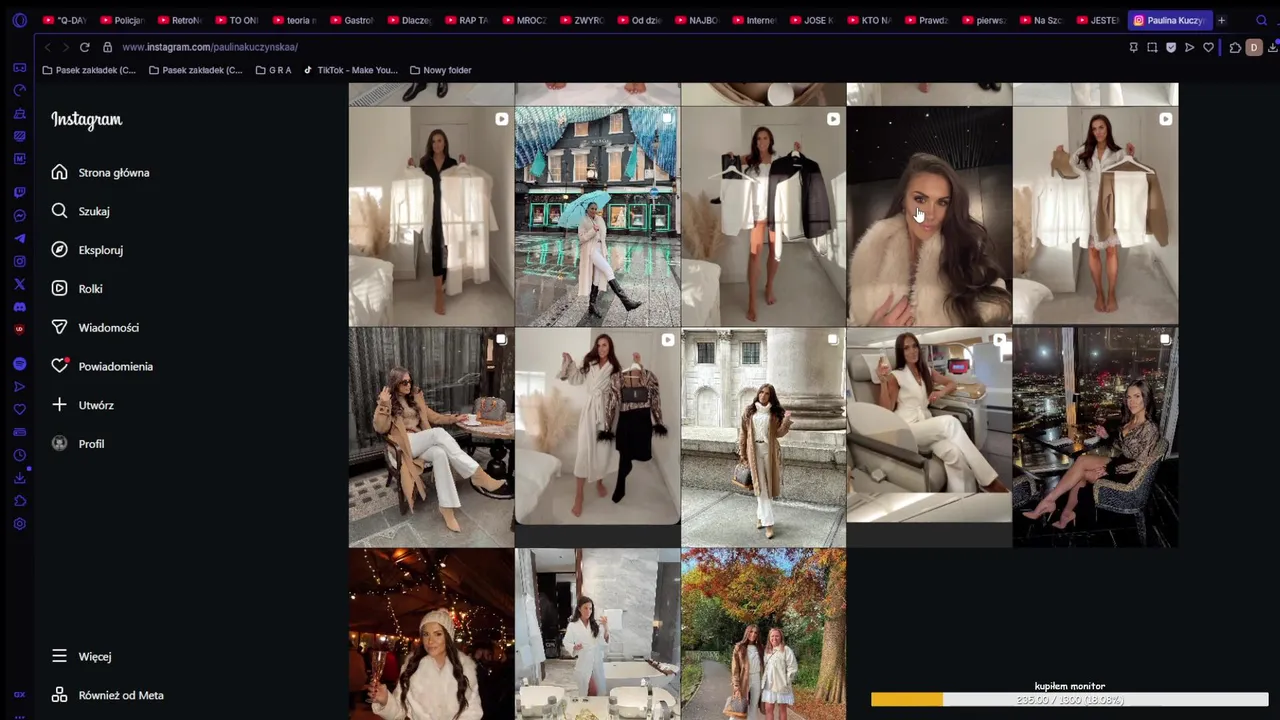Open the G R A bookmarks folder
Screen dimensions: 1280x720
(274, 70)
